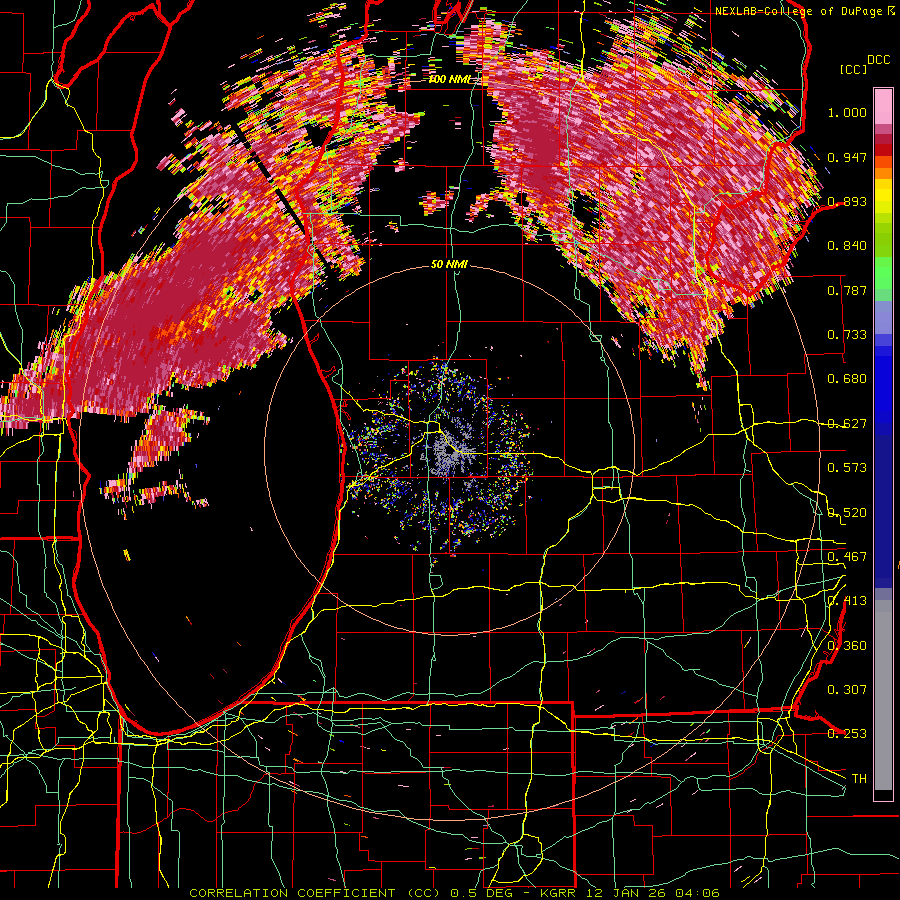Viewport: 900px width, 900px height.
Task: Click the 0.413 scale value
Action: pyautogui.click(x=847, y=601)
